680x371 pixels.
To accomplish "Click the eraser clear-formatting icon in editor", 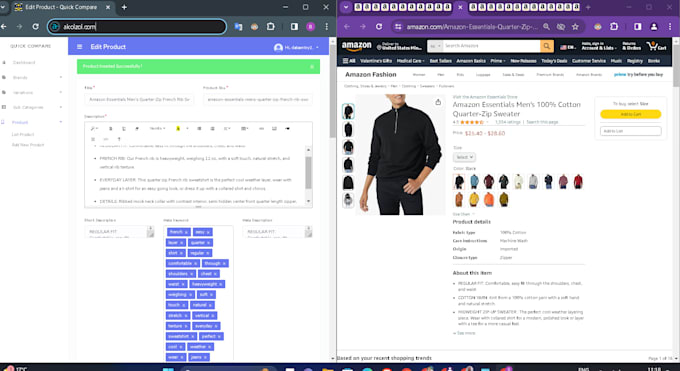I will point(137,128).
